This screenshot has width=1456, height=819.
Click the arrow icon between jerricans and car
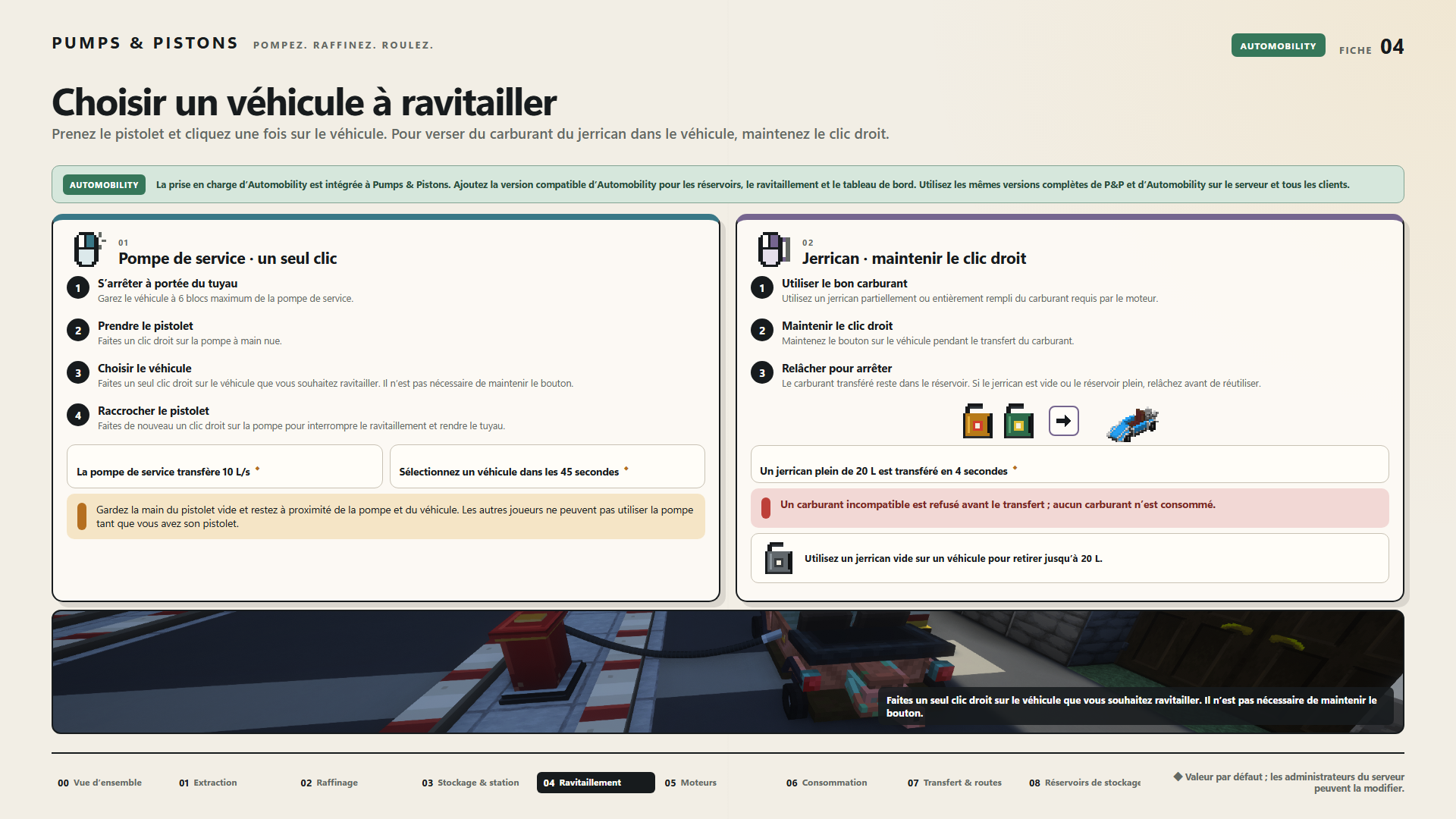[x=1063, y=421]
